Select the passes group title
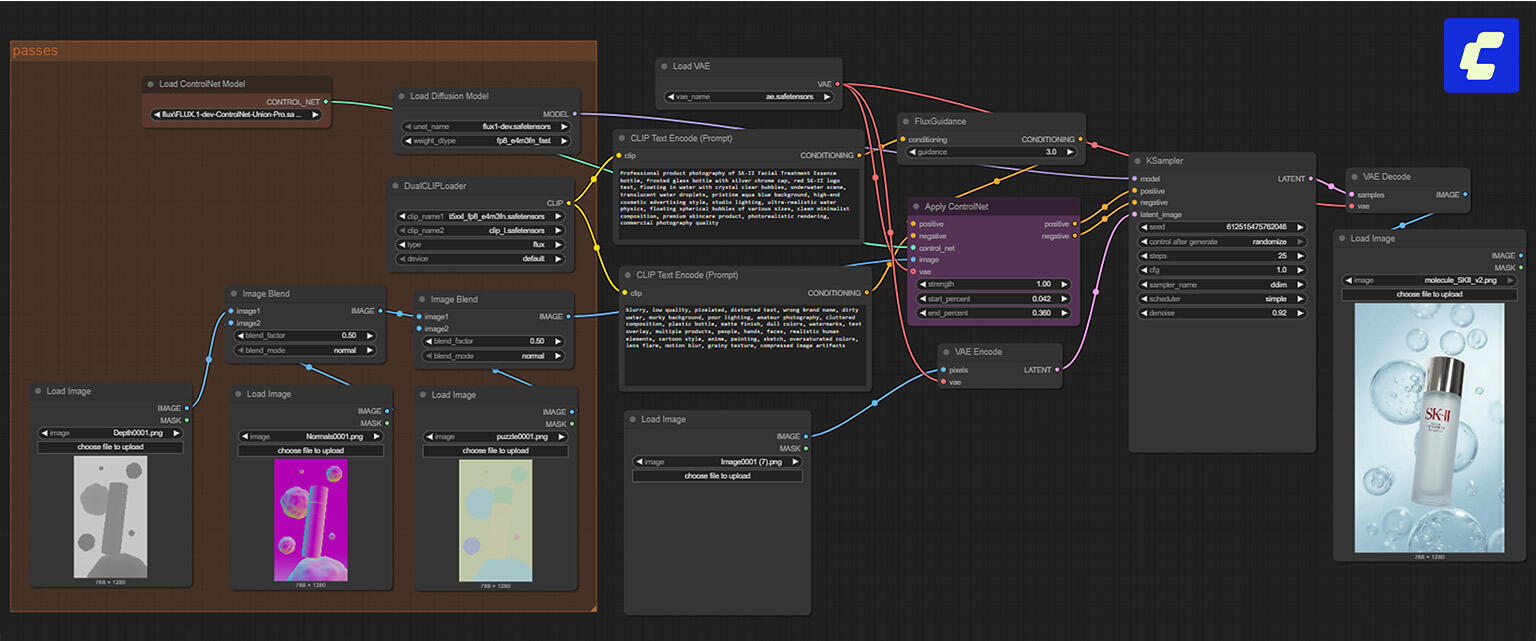1536x641 pixels. (x=35, y=50)
